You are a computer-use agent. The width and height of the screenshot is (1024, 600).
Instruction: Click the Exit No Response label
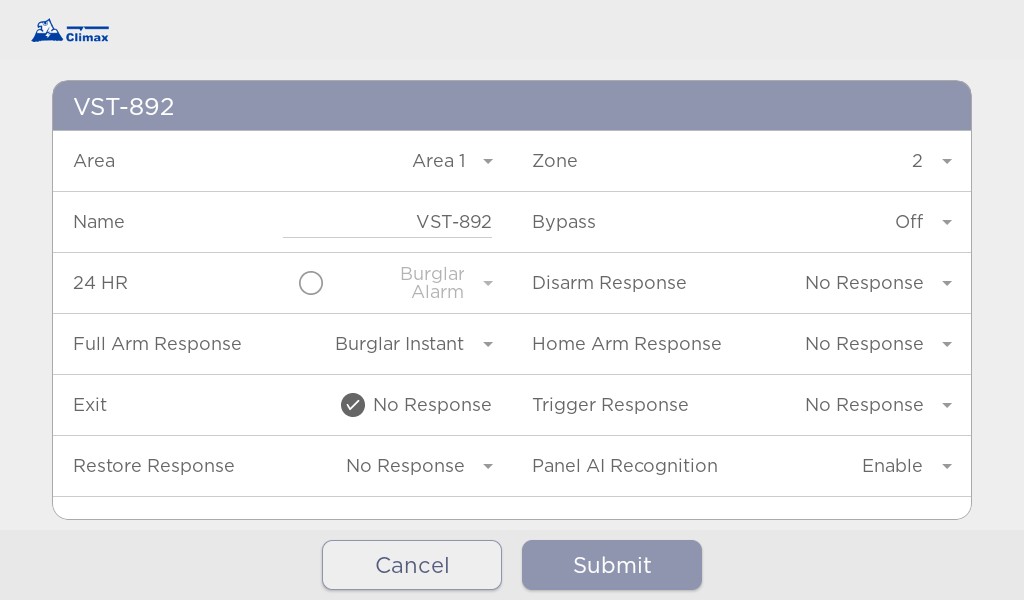[x=432, y=405]
